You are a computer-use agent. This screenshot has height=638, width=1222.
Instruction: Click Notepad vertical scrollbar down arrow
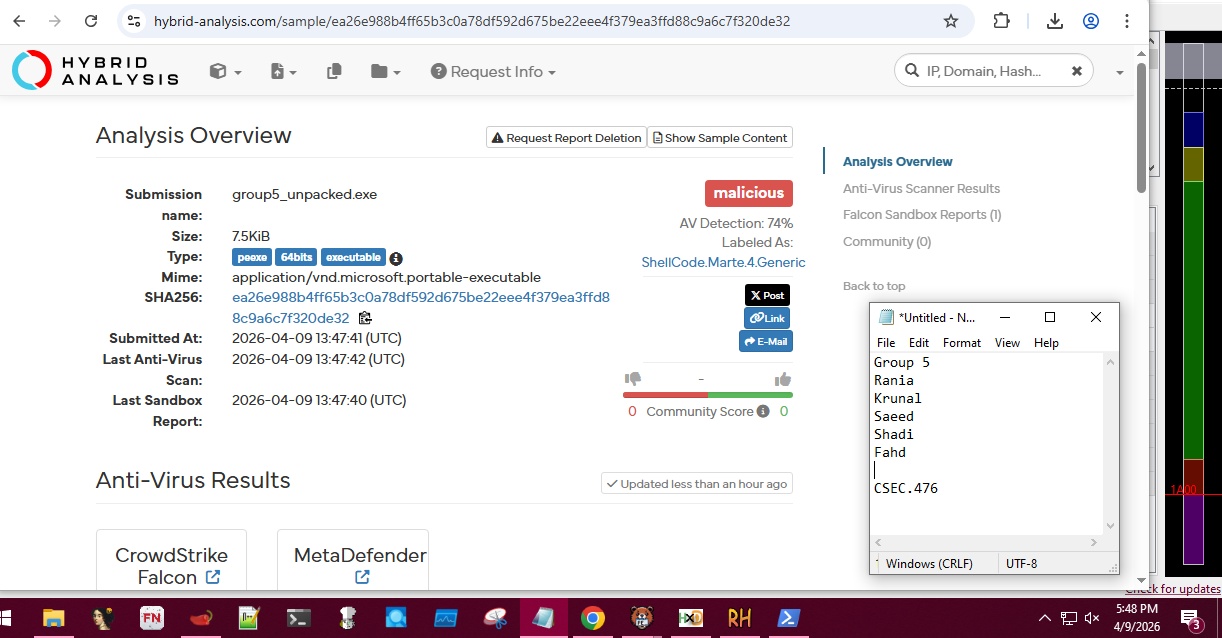[x=1110, y=526]
